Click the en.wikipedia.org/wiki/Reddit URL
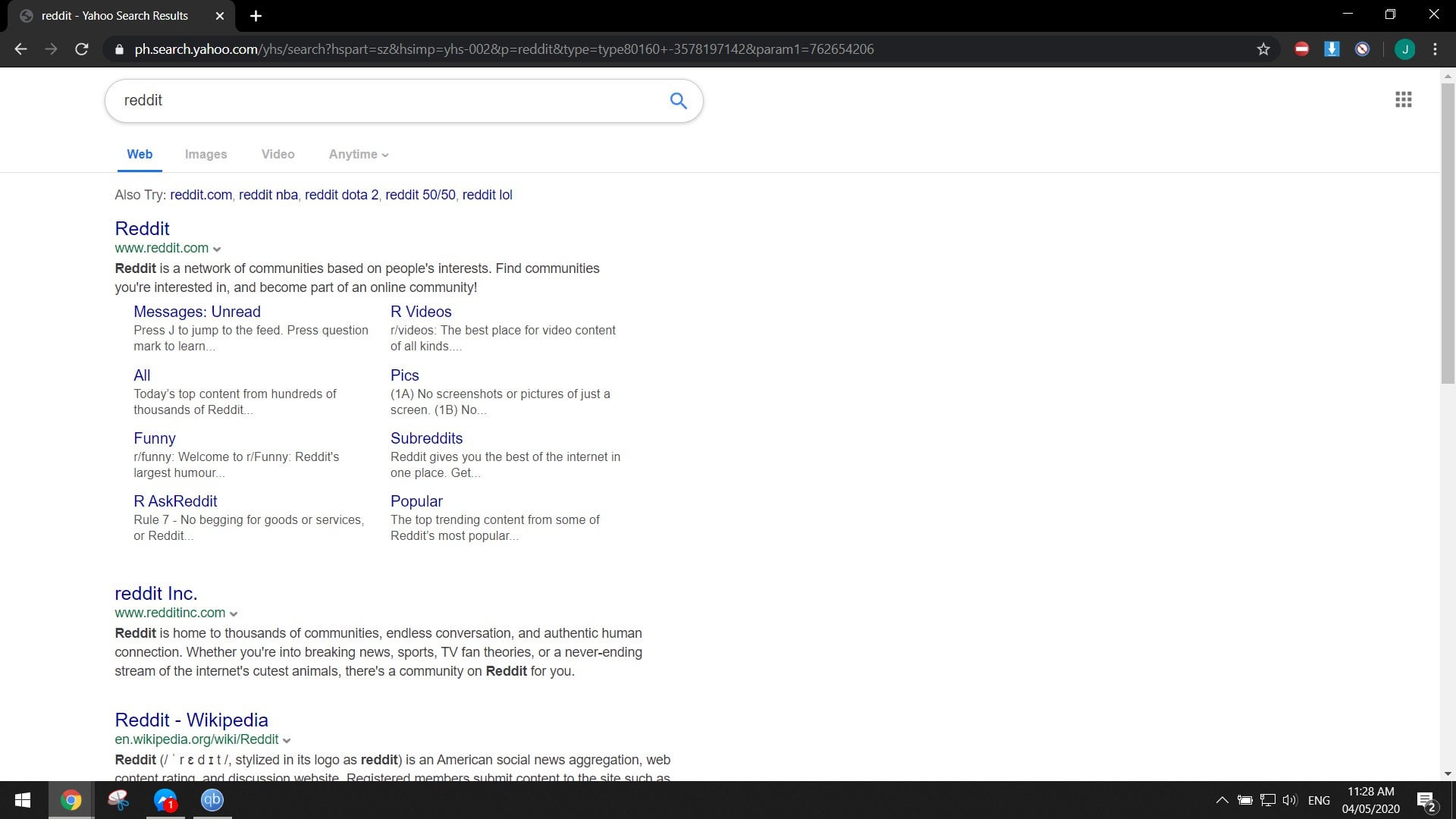The image size is (1456, 819). [197, 739]
